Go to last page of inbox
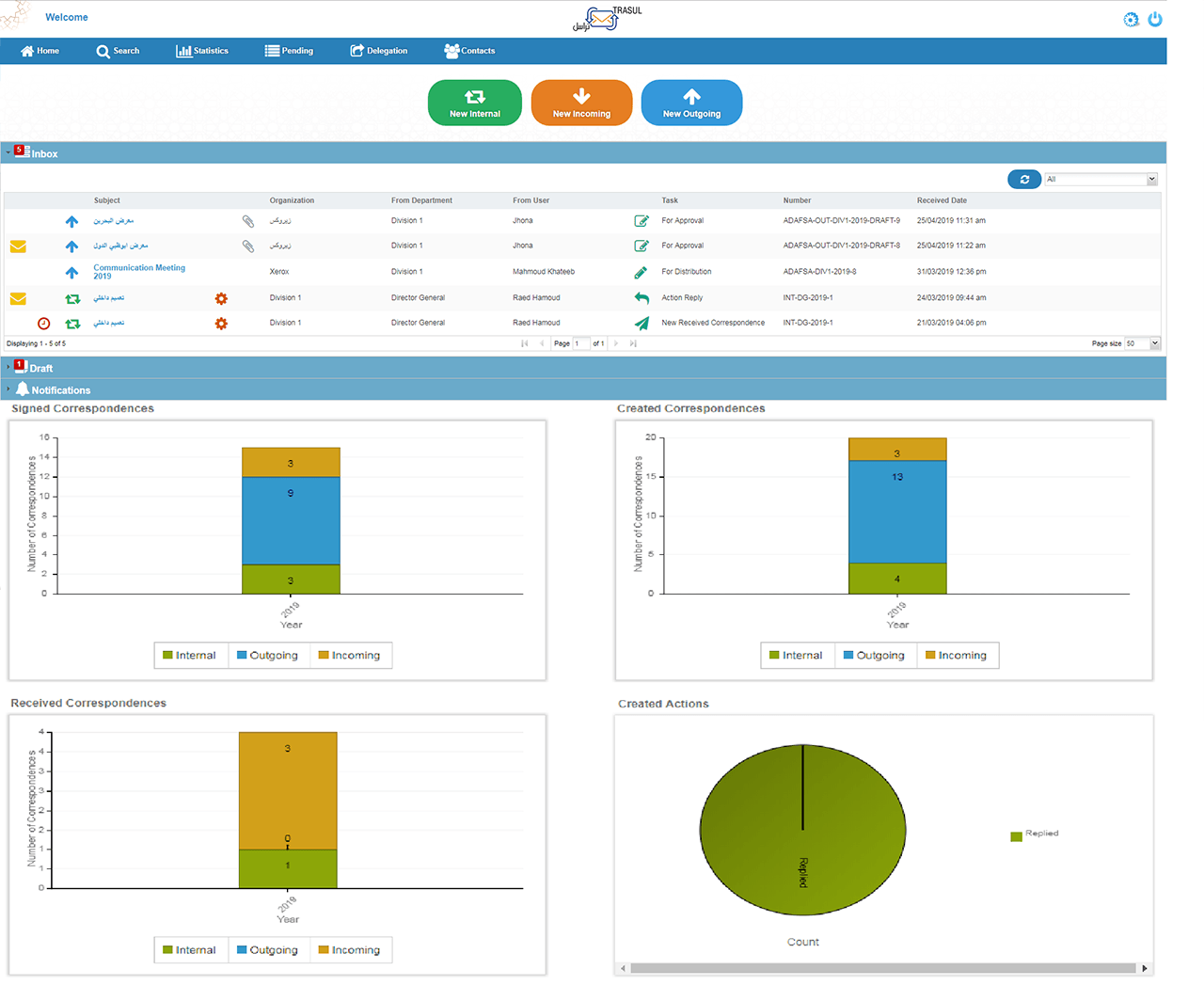This screenshot has height=1001, width=1204. [633, 343]
